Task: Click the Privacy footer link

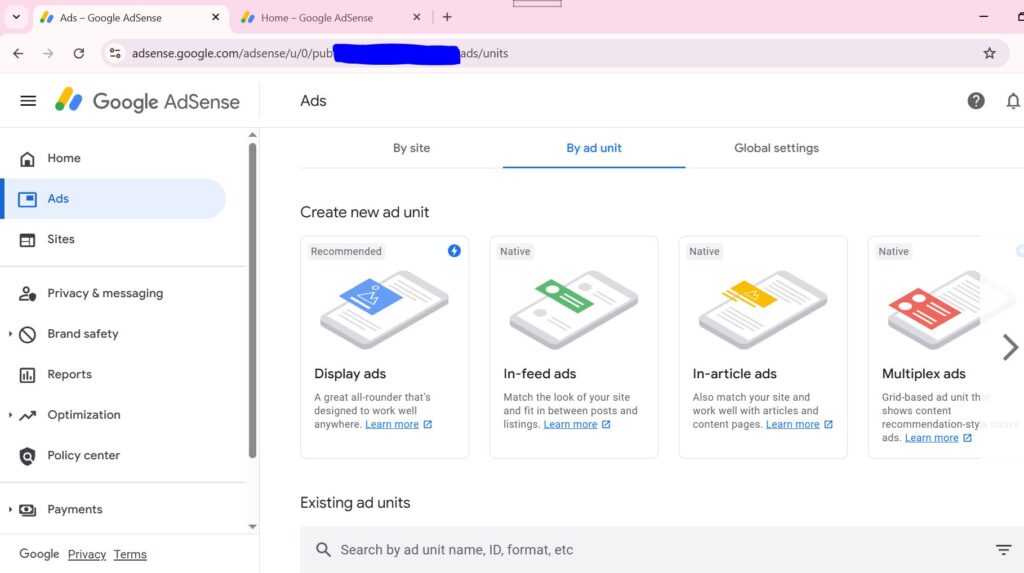Action: [87, 554]
